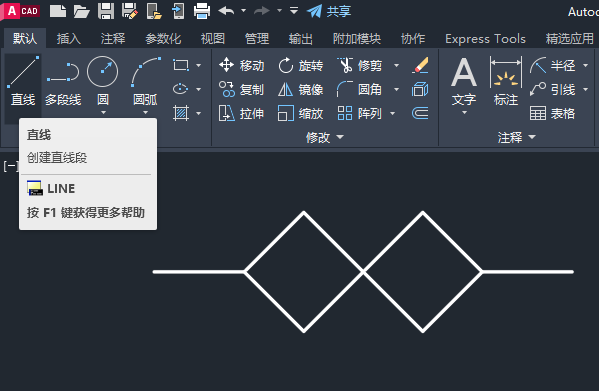Click the 缩放 scale tool

tap(301, 113)
